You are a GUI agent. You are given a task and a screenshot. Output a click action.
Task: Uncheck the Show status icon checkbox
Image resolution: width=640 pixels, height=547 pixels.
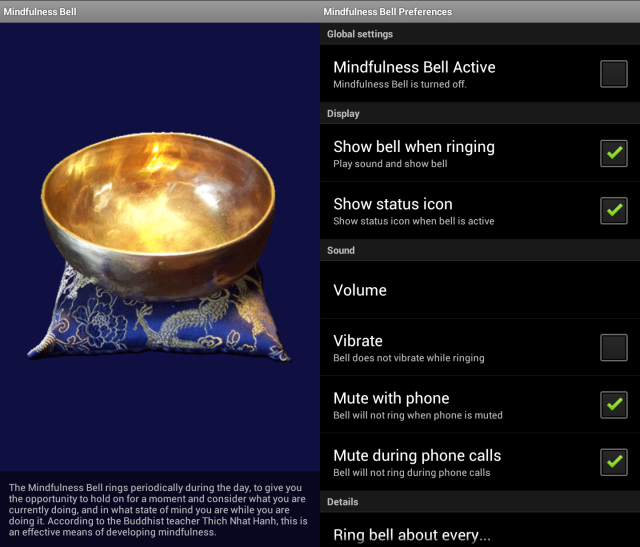pos(613,211)
